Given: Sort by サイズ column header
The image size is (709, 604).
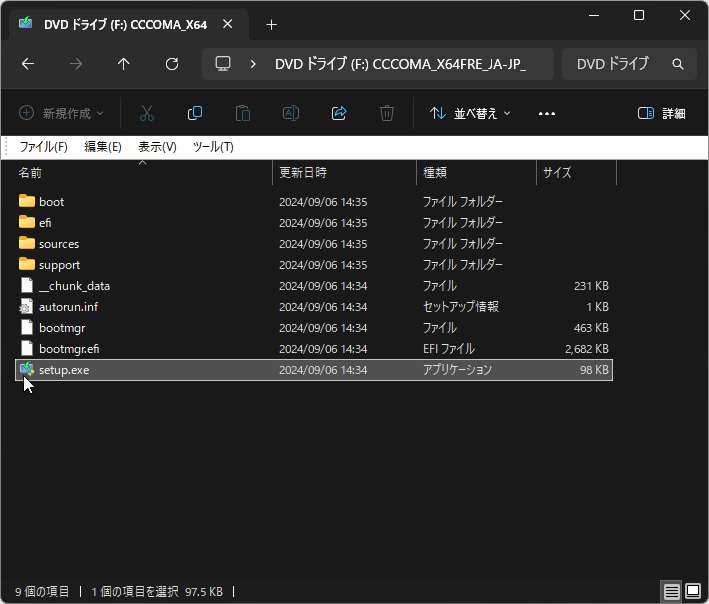Looking at the screenshot, I should (x=557, y=173).
